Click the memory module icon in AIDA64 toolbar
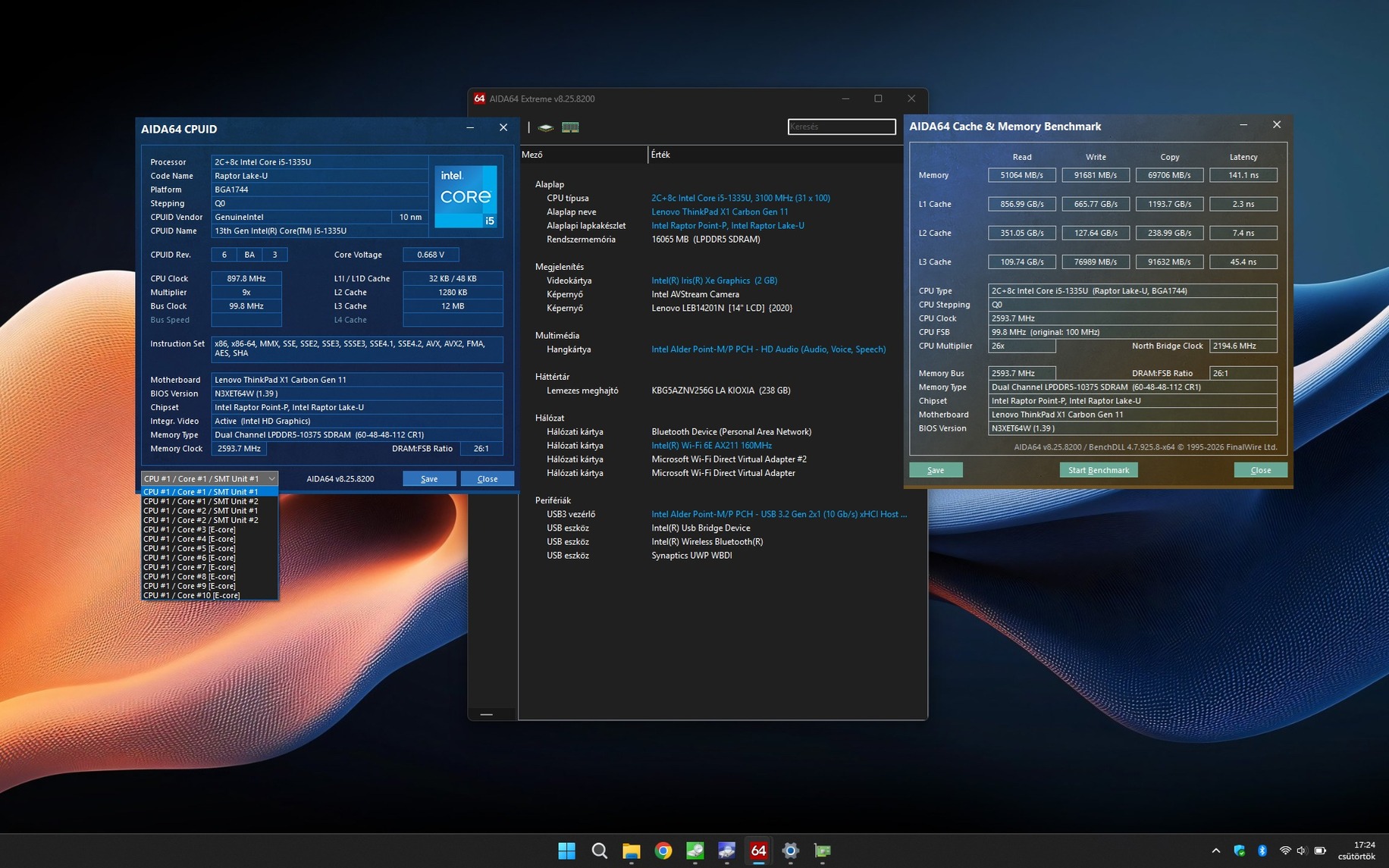The height and width of the screenshot is (868, 1389). coord(570,127)
